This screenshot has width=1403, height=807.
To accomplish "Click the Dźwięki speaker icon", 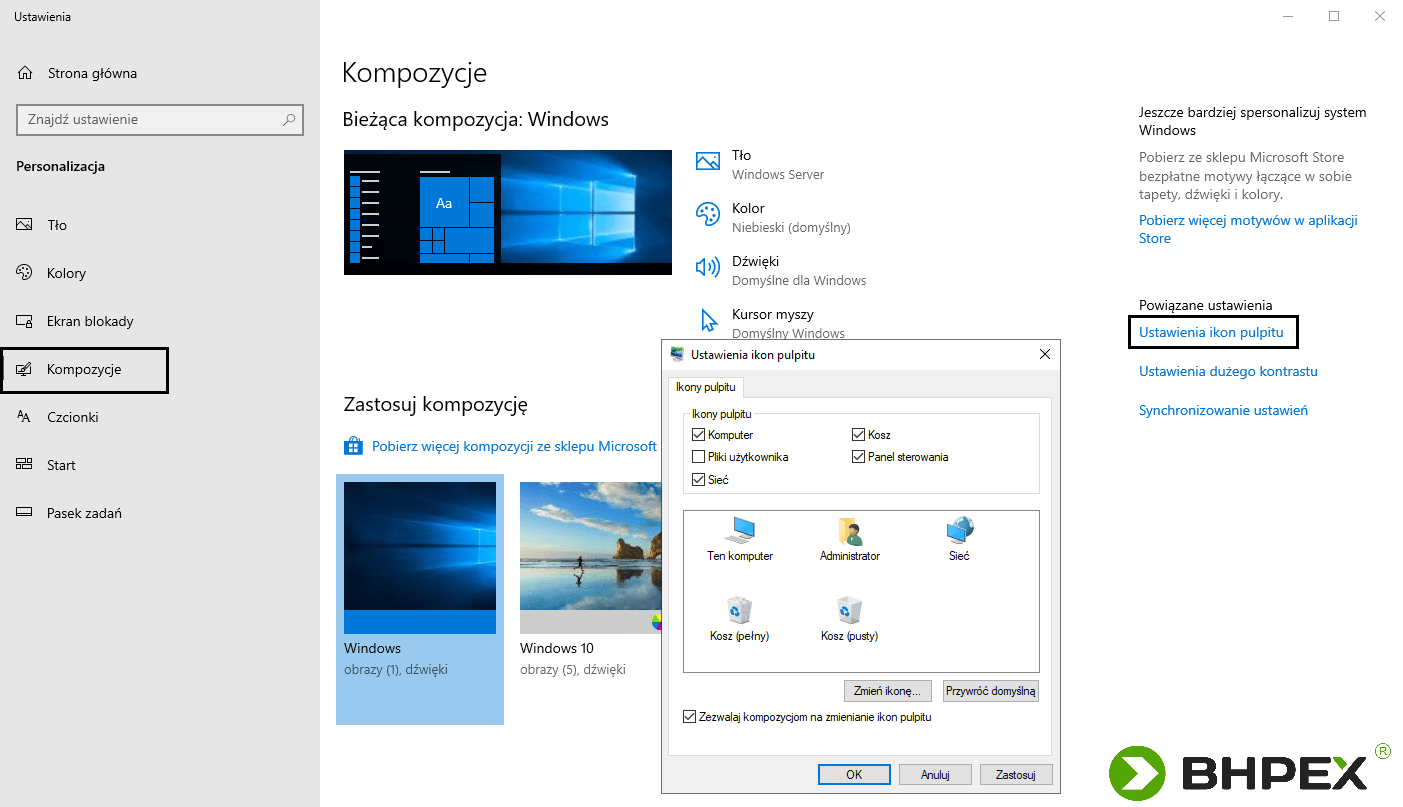I will tap(708, 267).
